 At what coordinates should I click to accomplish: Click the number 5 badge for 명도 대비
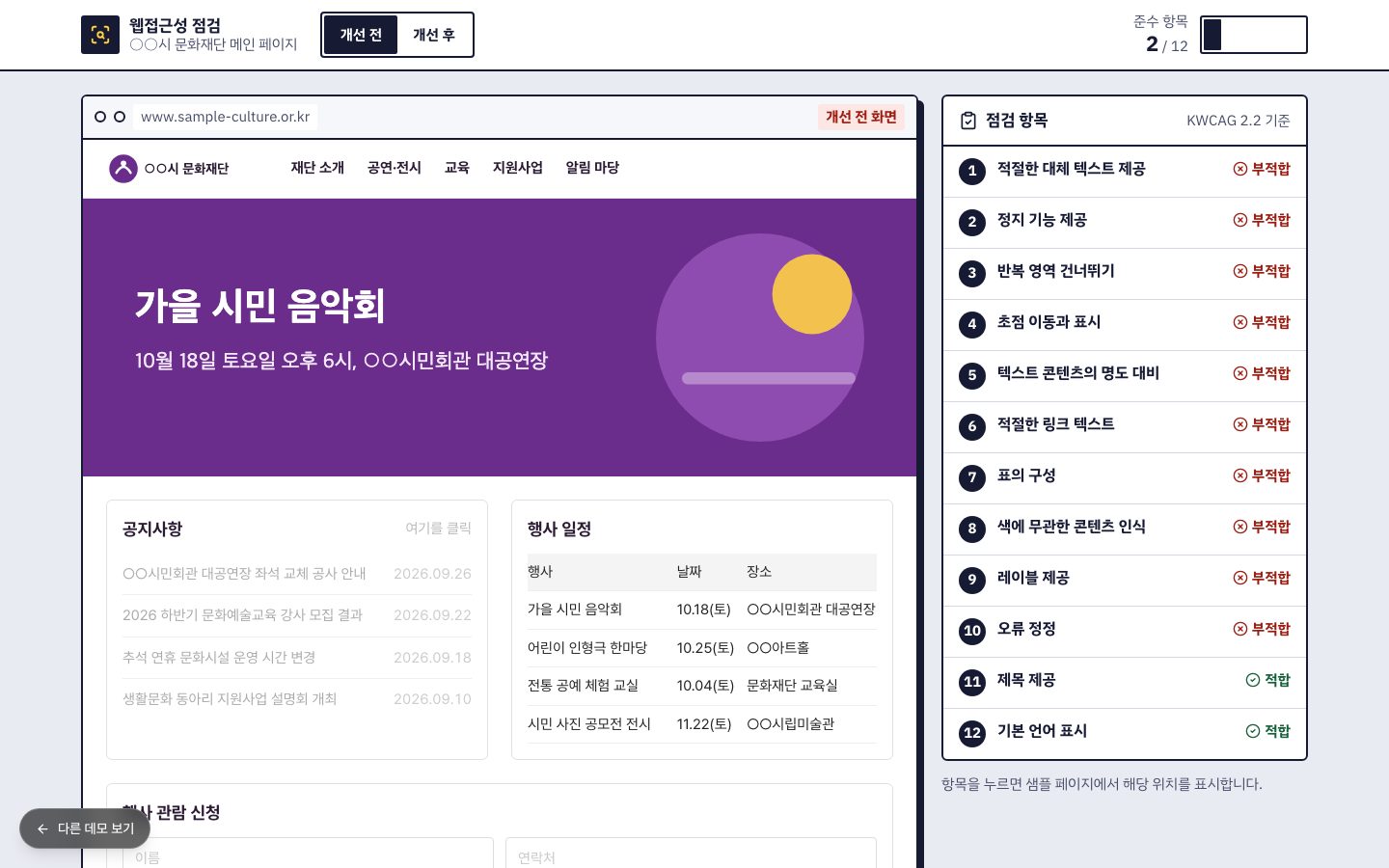click(x=972, y=375)
